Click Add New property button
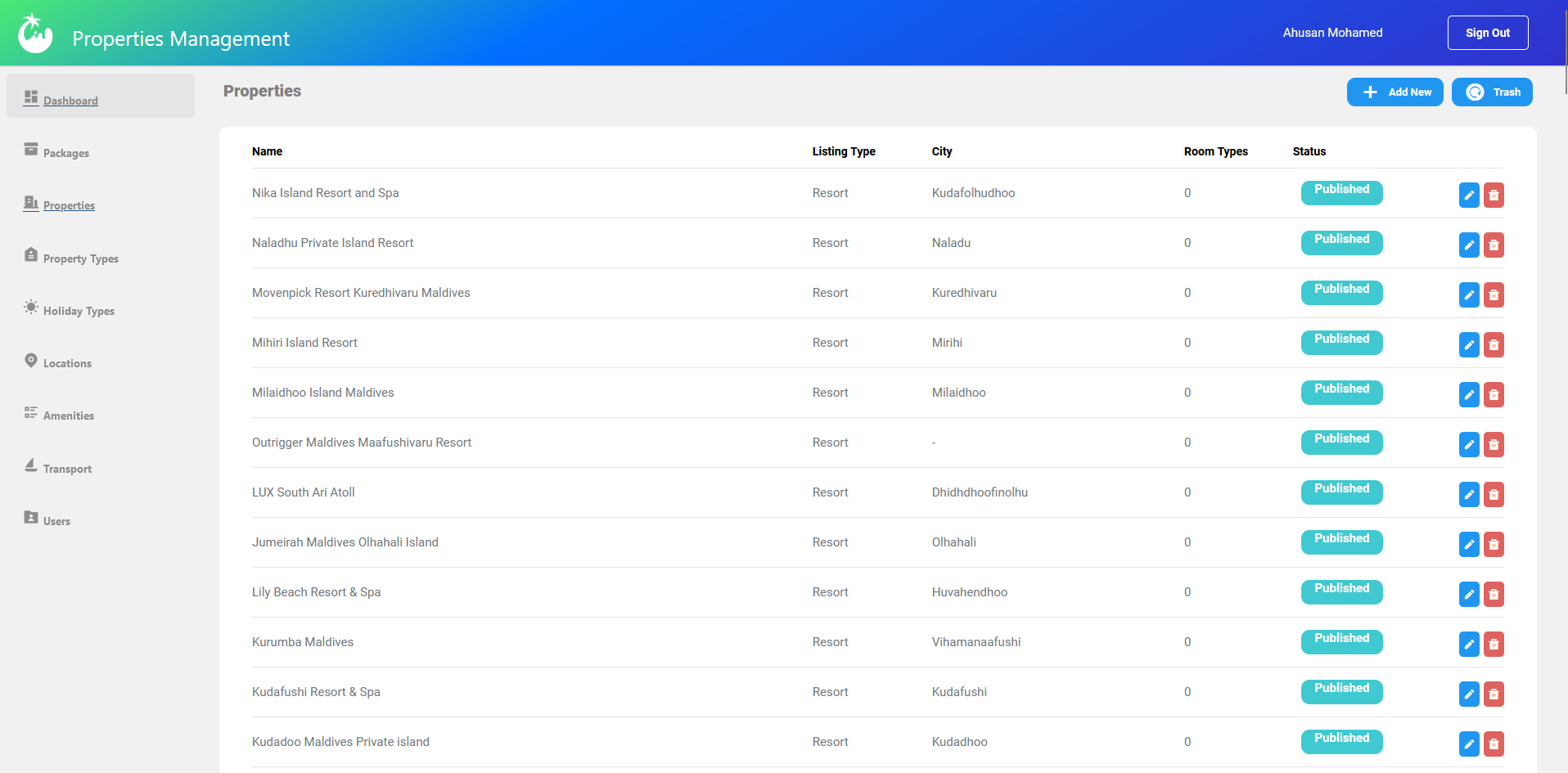1568x773 pixels. click(1395, 92)
